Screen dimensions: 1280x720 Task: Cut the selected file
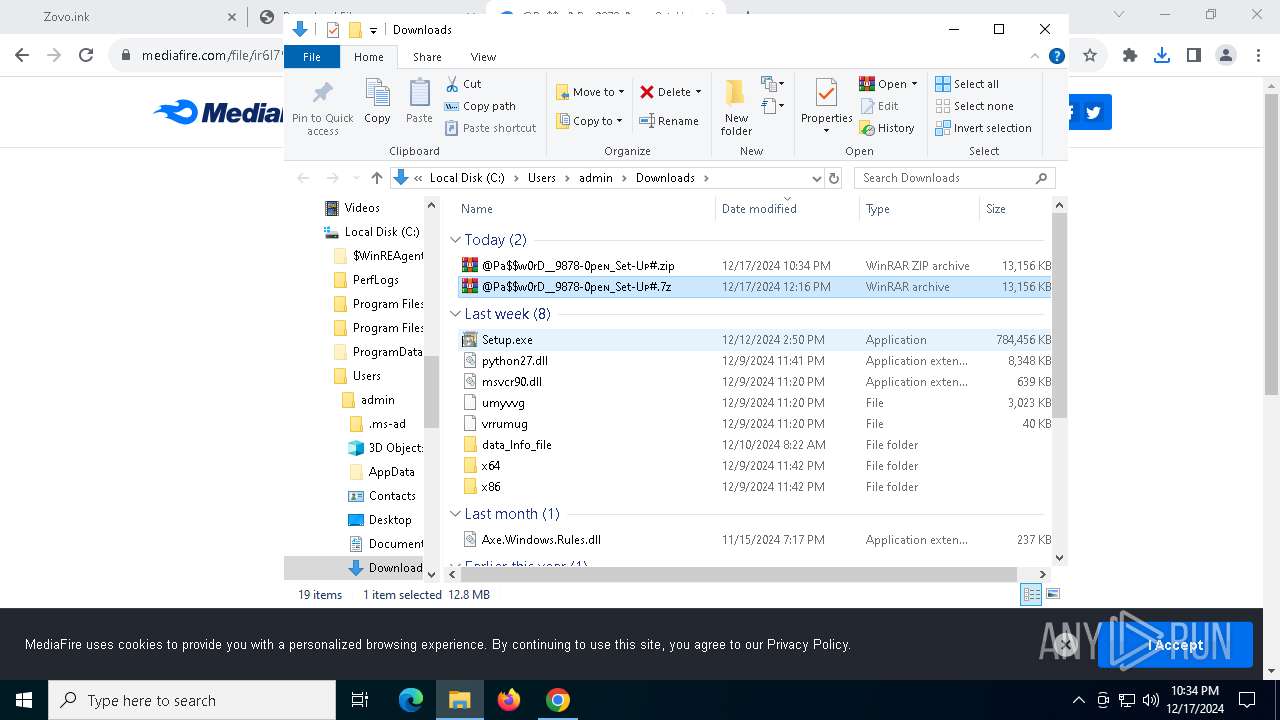(x=463, y=84)
